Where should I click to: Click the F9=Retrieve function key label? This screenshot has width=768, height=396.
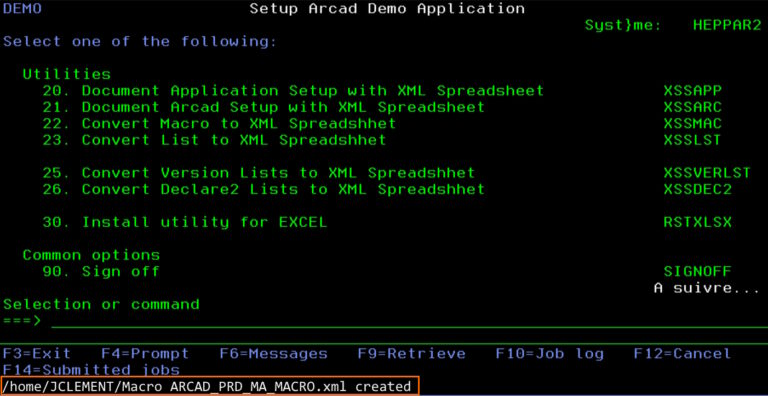click(411, 353)
